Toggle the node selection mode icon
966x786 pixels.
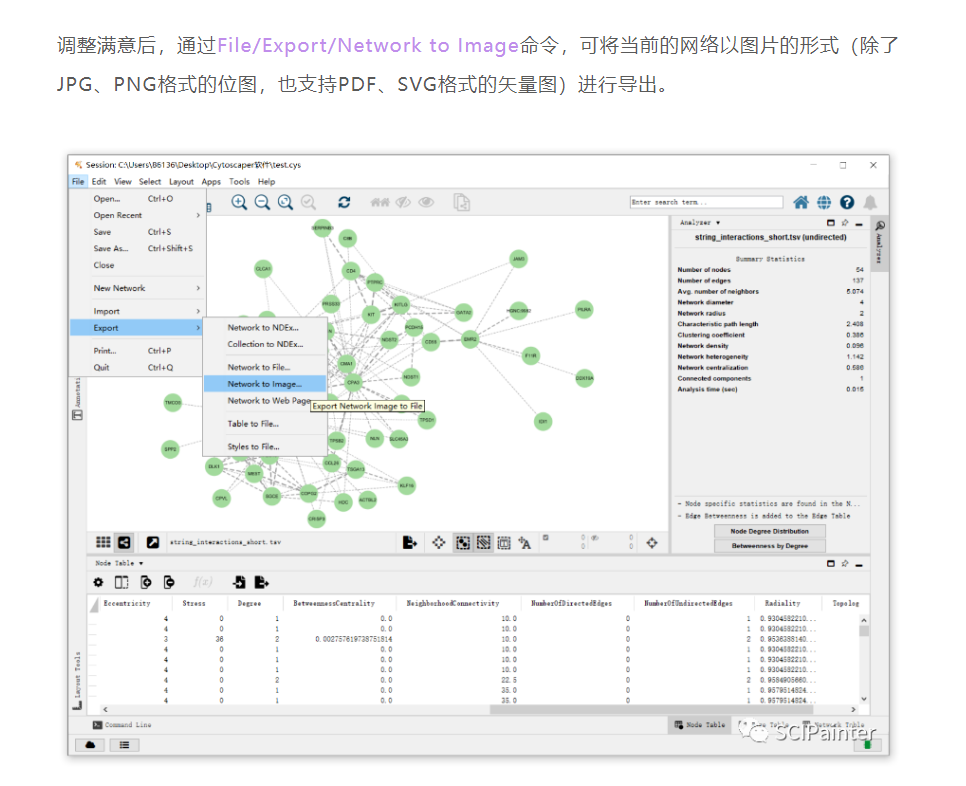pyautogui.click(x=463, y=542)
